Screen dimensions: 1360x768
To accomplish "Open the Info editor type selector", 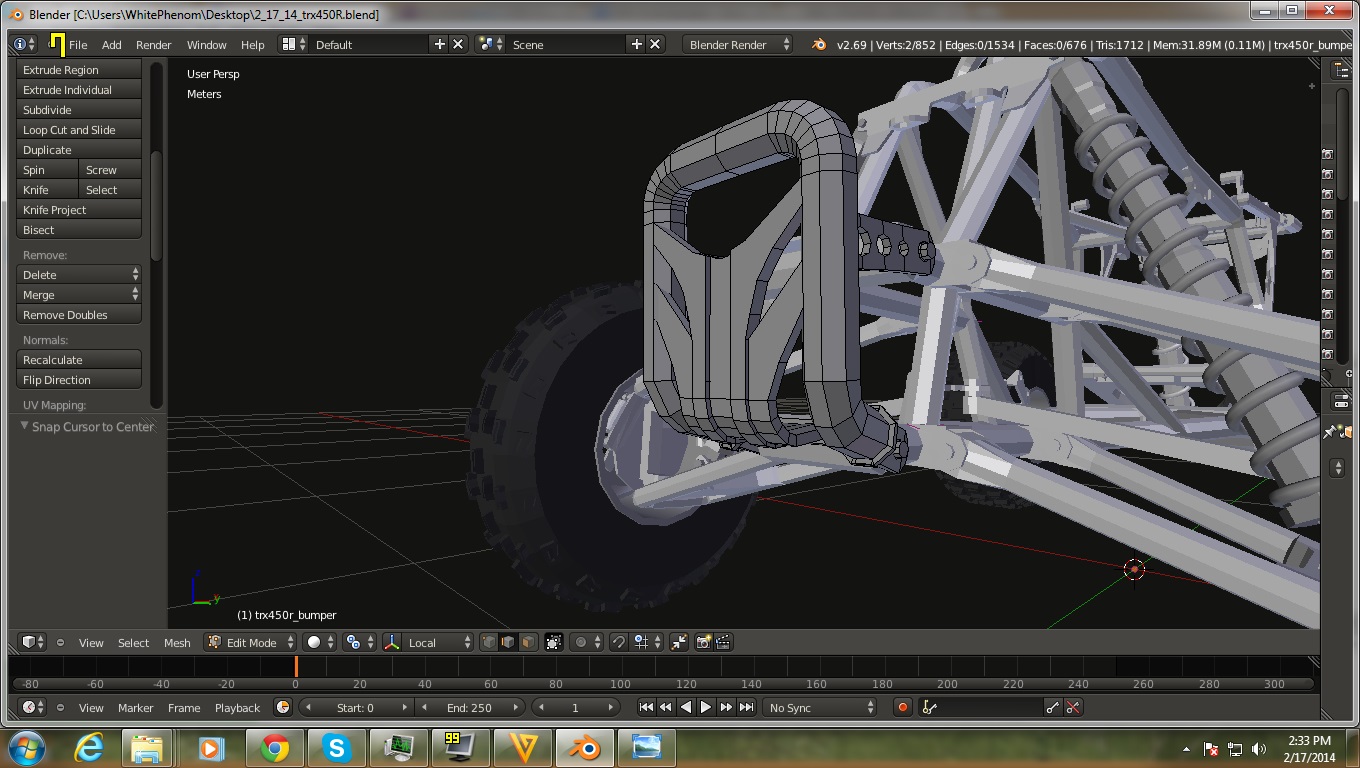I will tap(25, 44).
